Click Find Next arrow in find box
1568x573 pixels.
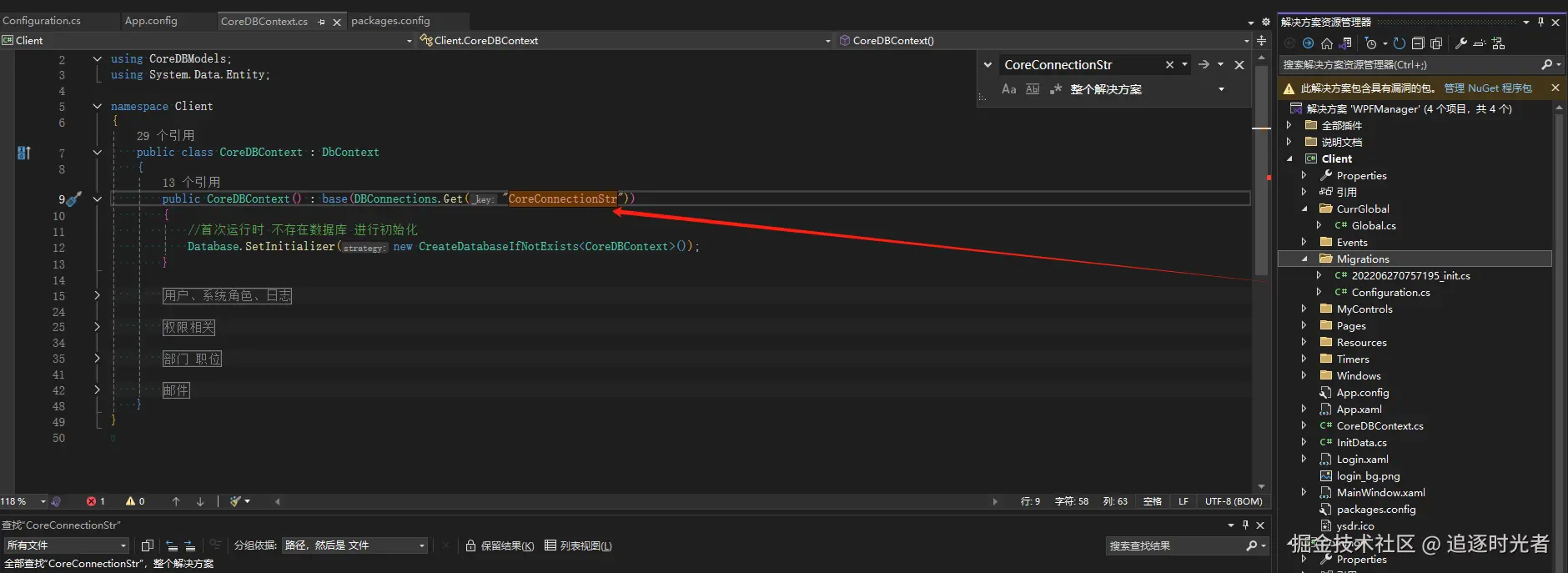click(1204, 64)
